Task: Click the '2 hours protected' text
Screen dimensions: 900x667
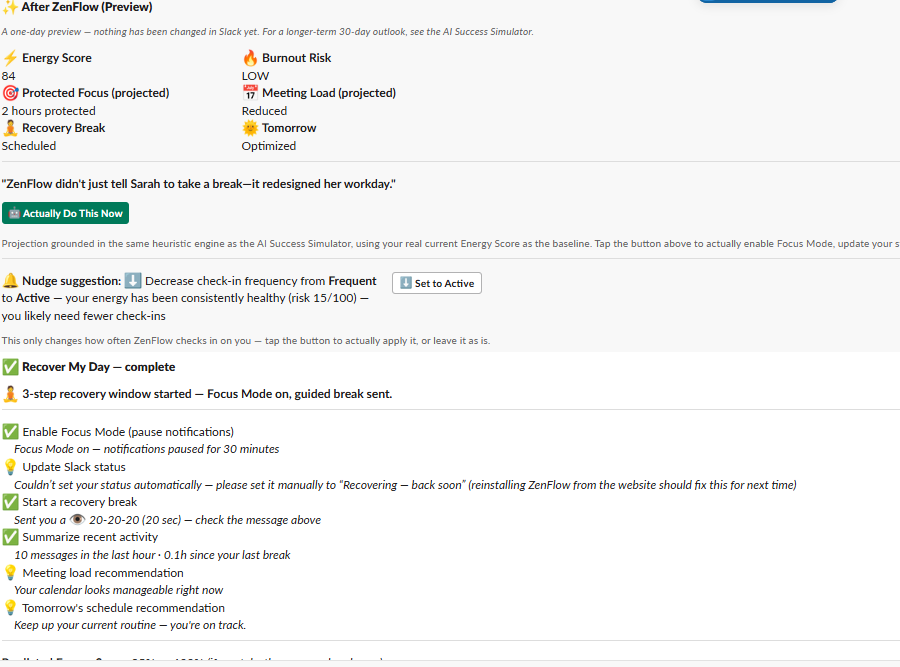Action: (x=49, y=111)
